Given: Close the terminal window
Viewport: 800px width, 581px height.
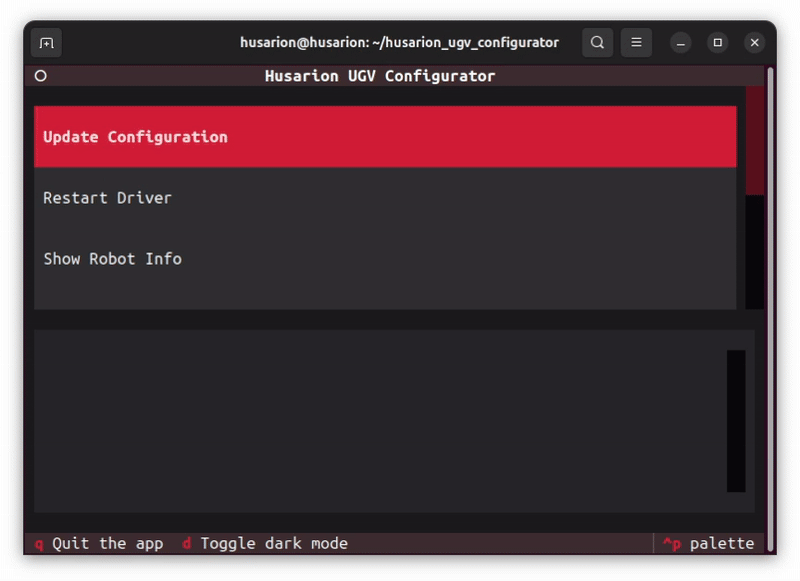Looking at the screenshot, I should (x=755, y=43).
